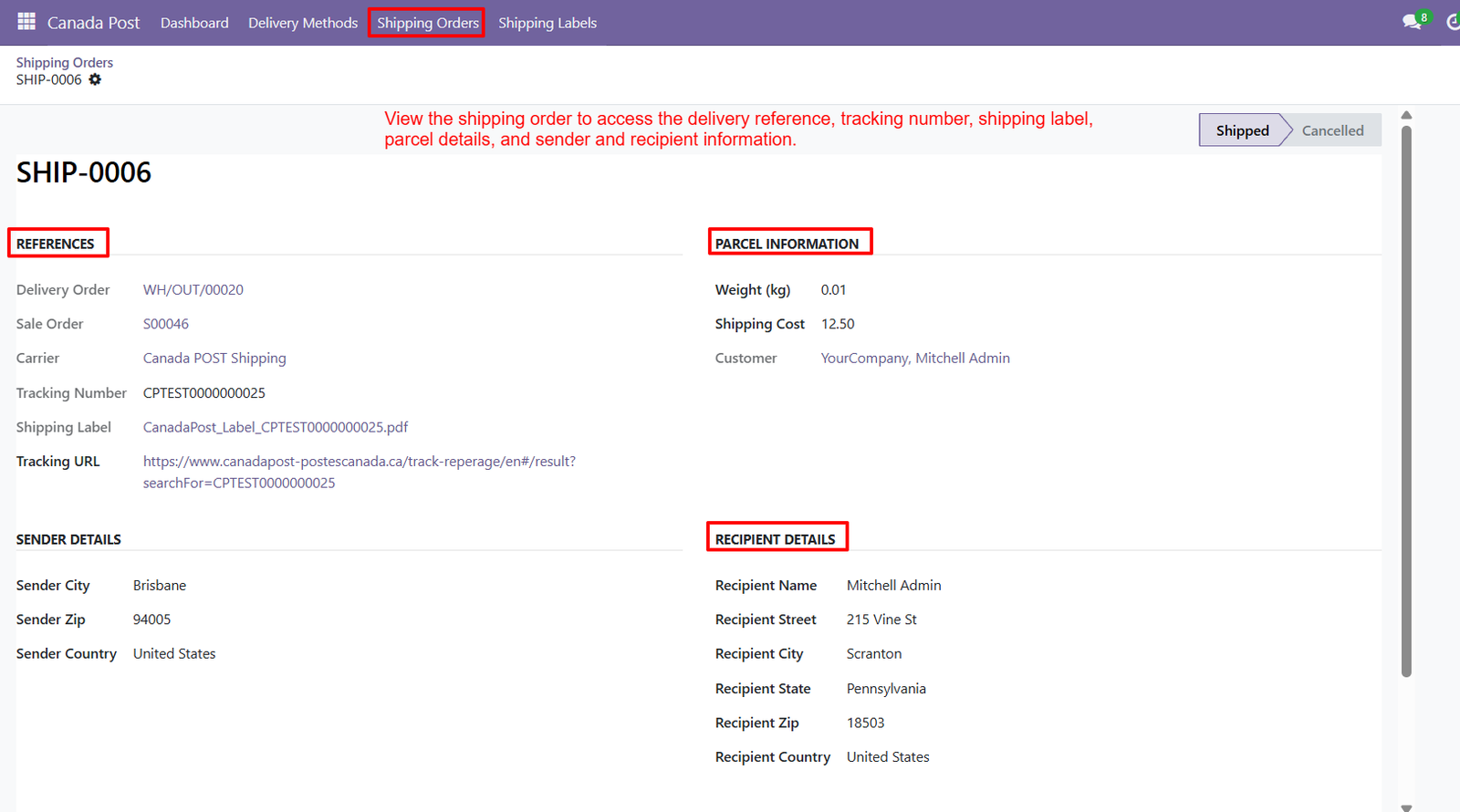This screenshot has width=1460, height=812.
Task: Open the settings gear next to SHIP-0006
Action: tap(95, 79)
